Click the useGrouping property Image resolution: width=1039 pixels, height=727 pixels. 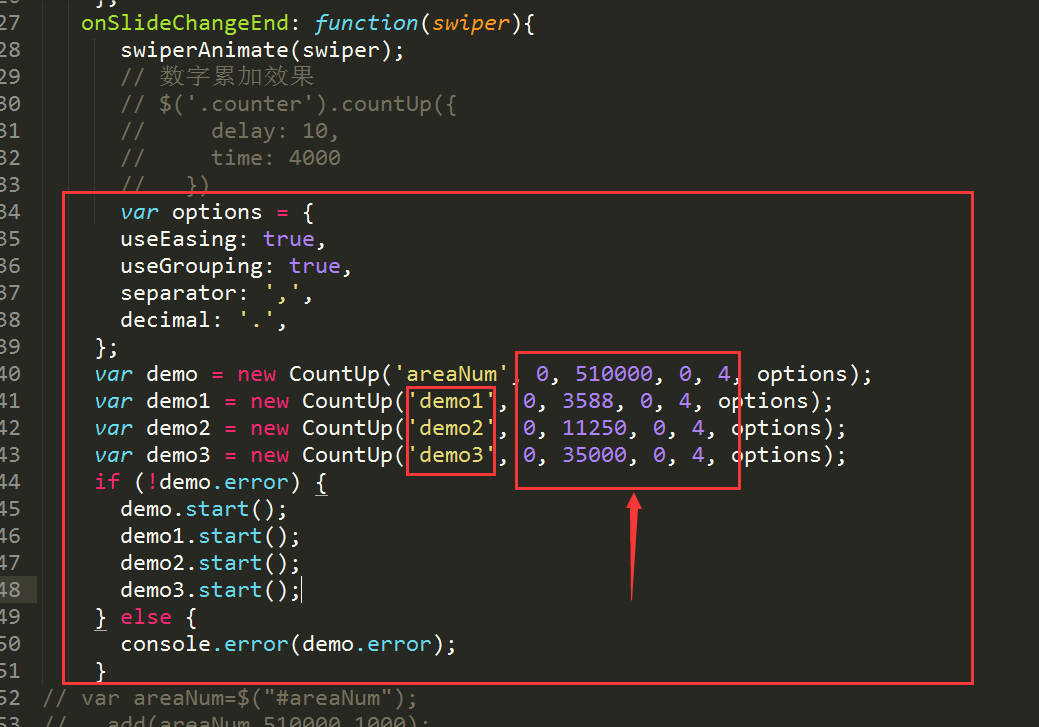point(191,266)
